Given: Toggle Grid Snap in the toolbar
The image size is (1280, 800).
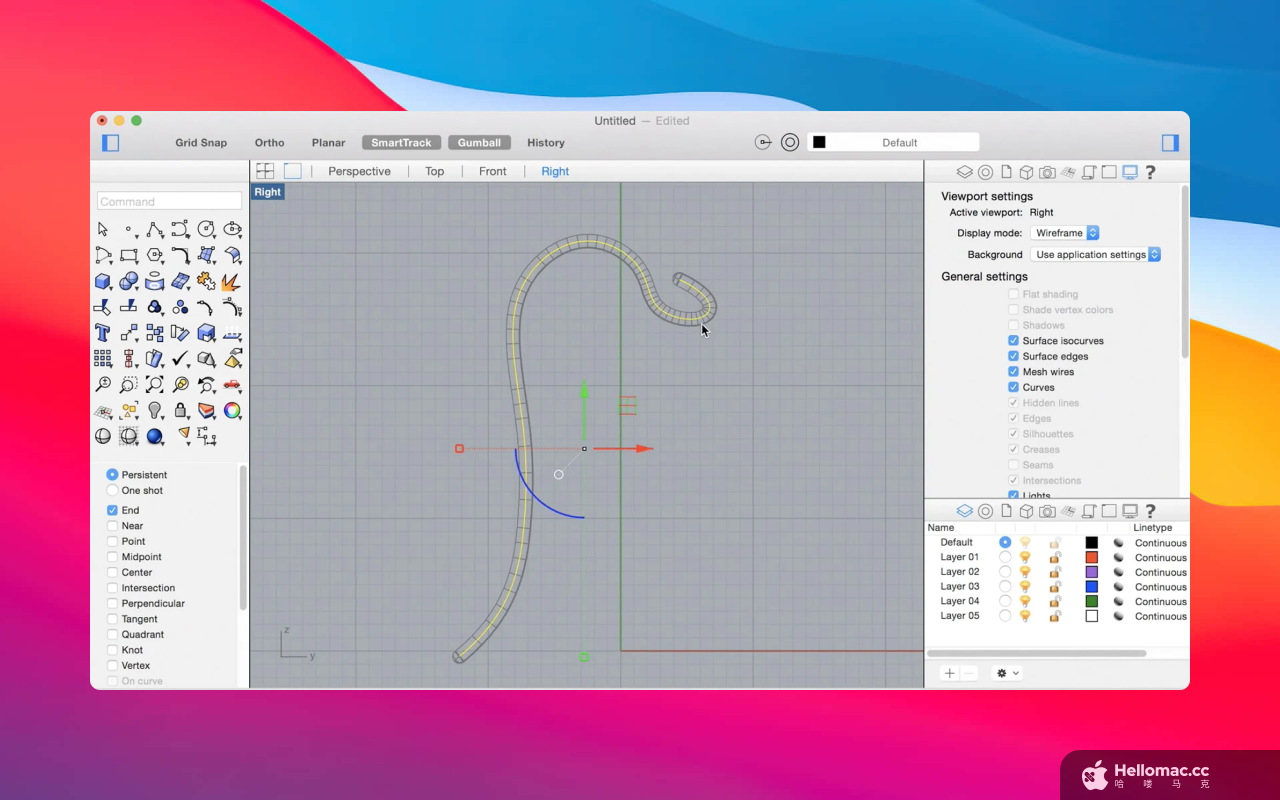Looking at the screenshot, I should (201, 143).
